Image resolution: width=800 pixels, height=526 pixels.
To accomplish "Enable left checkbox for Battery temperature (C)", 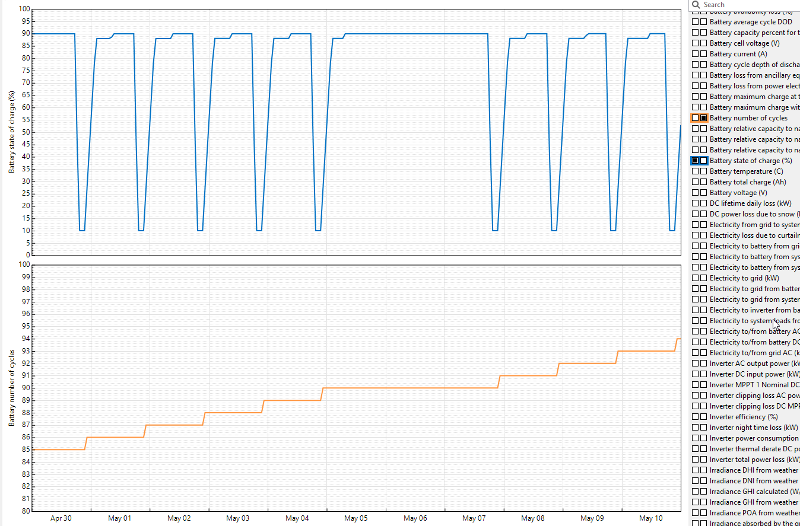I will [x=695, y=171].
